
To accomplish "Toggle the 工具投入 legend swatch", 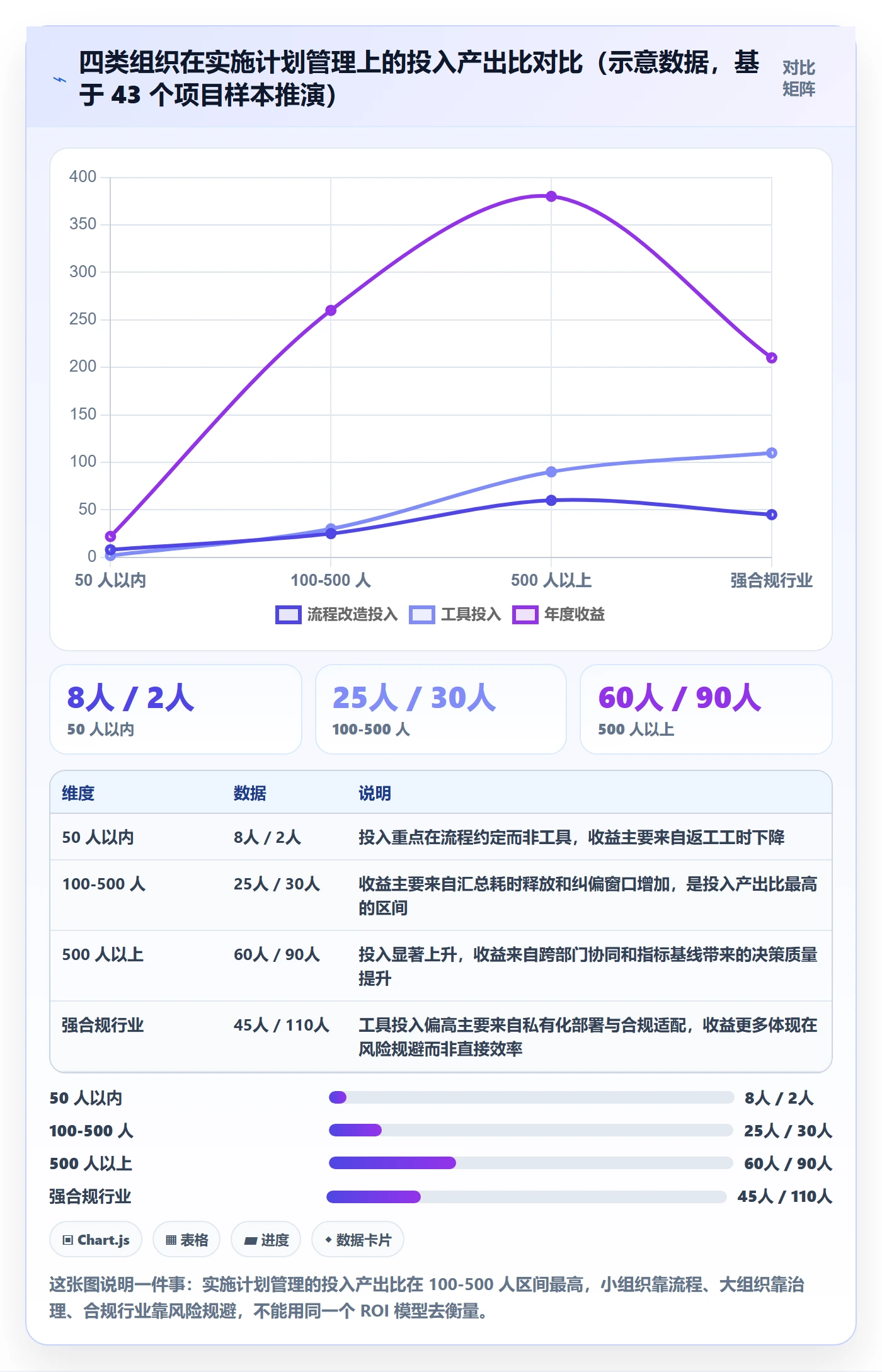I will tap(422, 614).
